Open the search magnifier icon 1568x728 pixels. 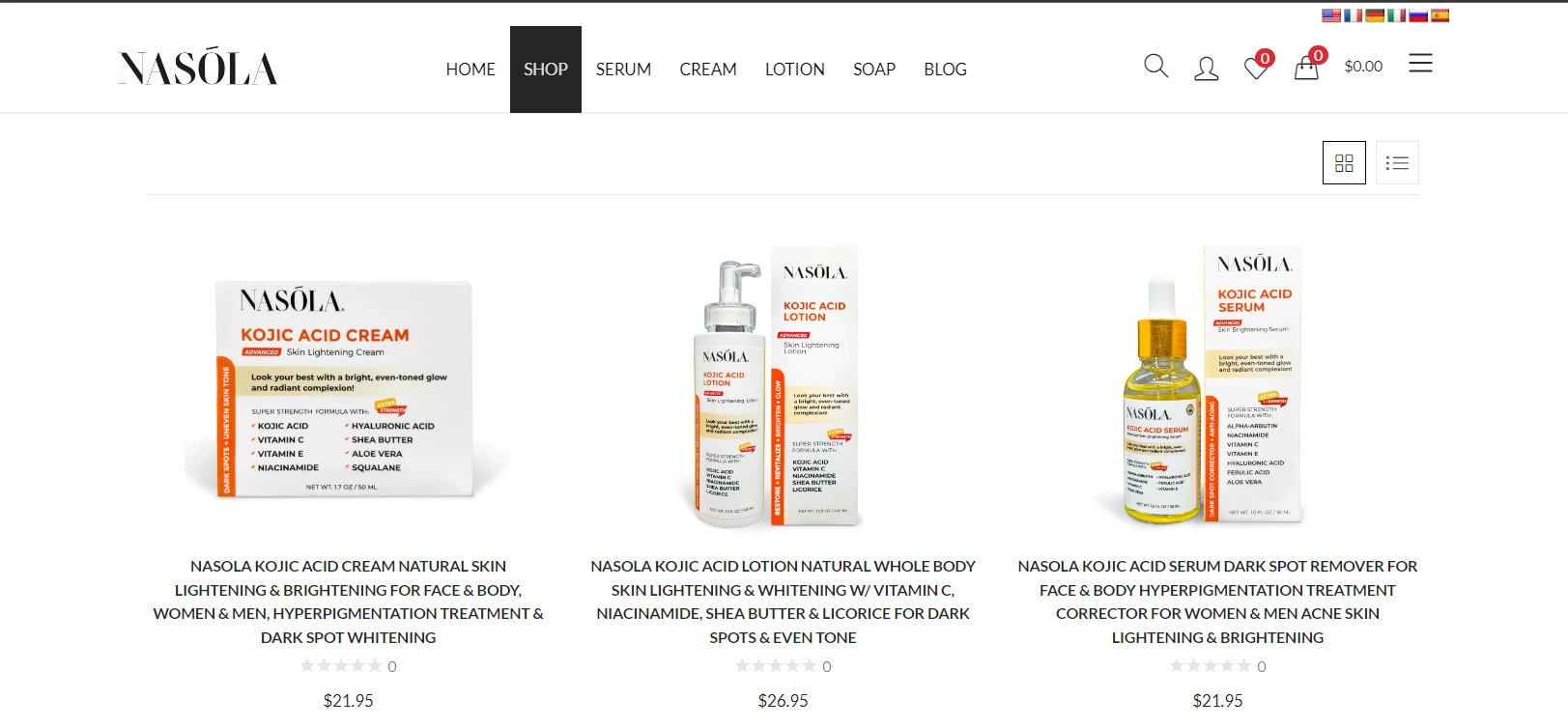[1155, 67]
